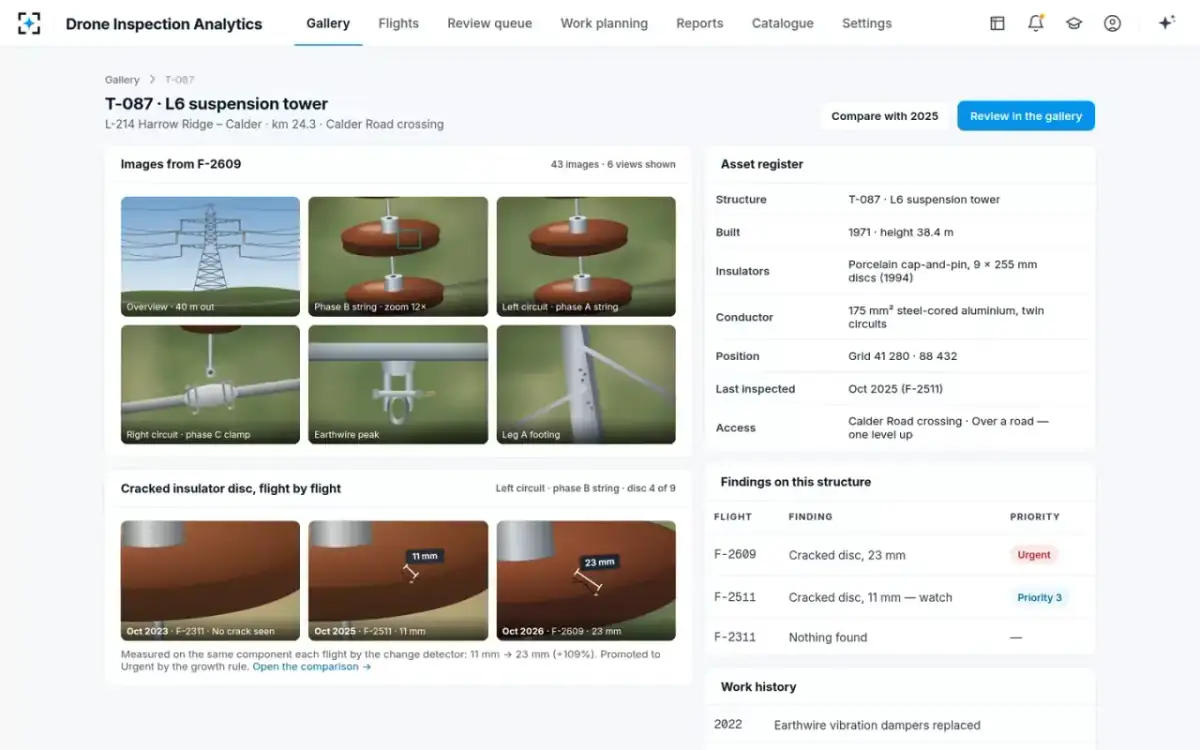Click the Drone Inspection Analytics logo icon
This screenshot has height=750, width=1200.
[x=29, y=23]
